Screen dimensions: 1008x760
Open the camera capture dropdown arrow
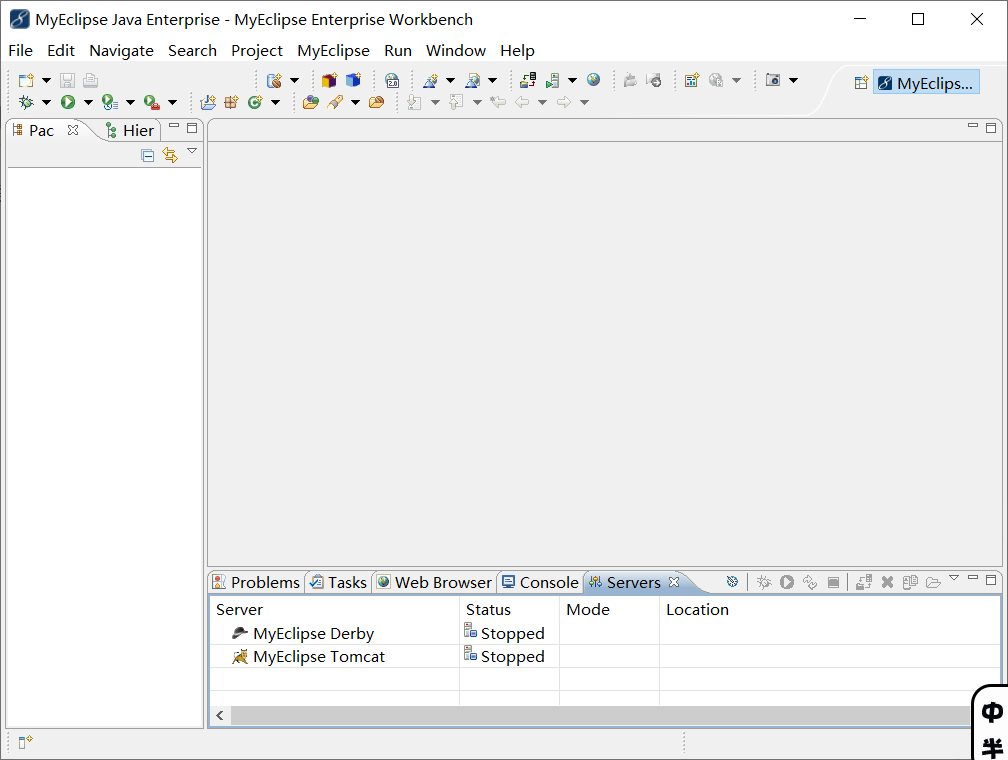[x=793, y=80]
